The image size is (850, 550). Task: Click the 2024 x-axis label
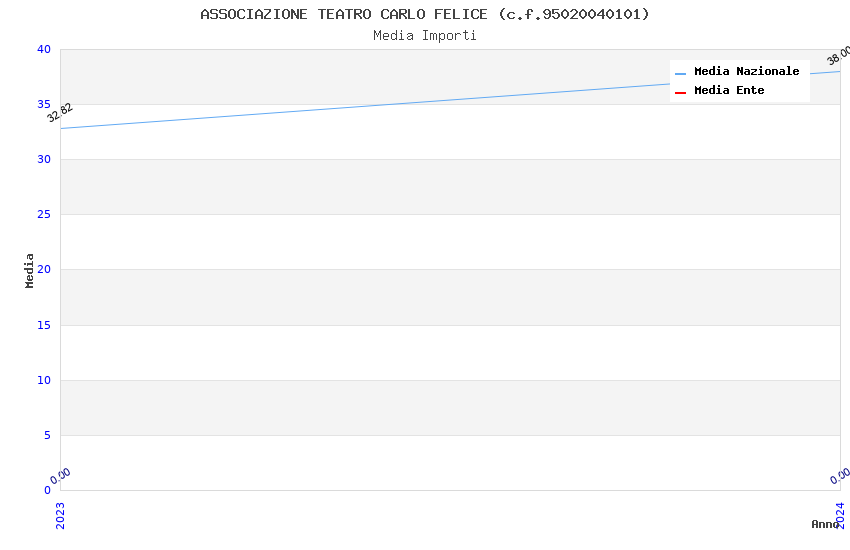click(x=840, y=516)
